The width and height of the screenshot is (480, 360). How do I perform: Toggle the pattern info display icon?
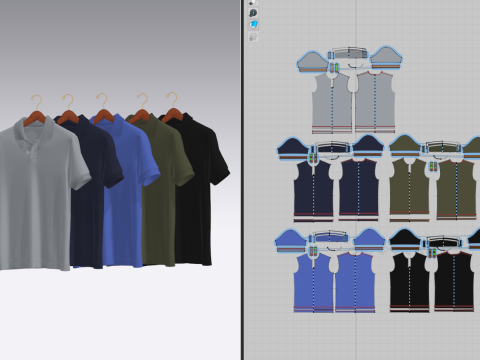(x=253, y=13)
